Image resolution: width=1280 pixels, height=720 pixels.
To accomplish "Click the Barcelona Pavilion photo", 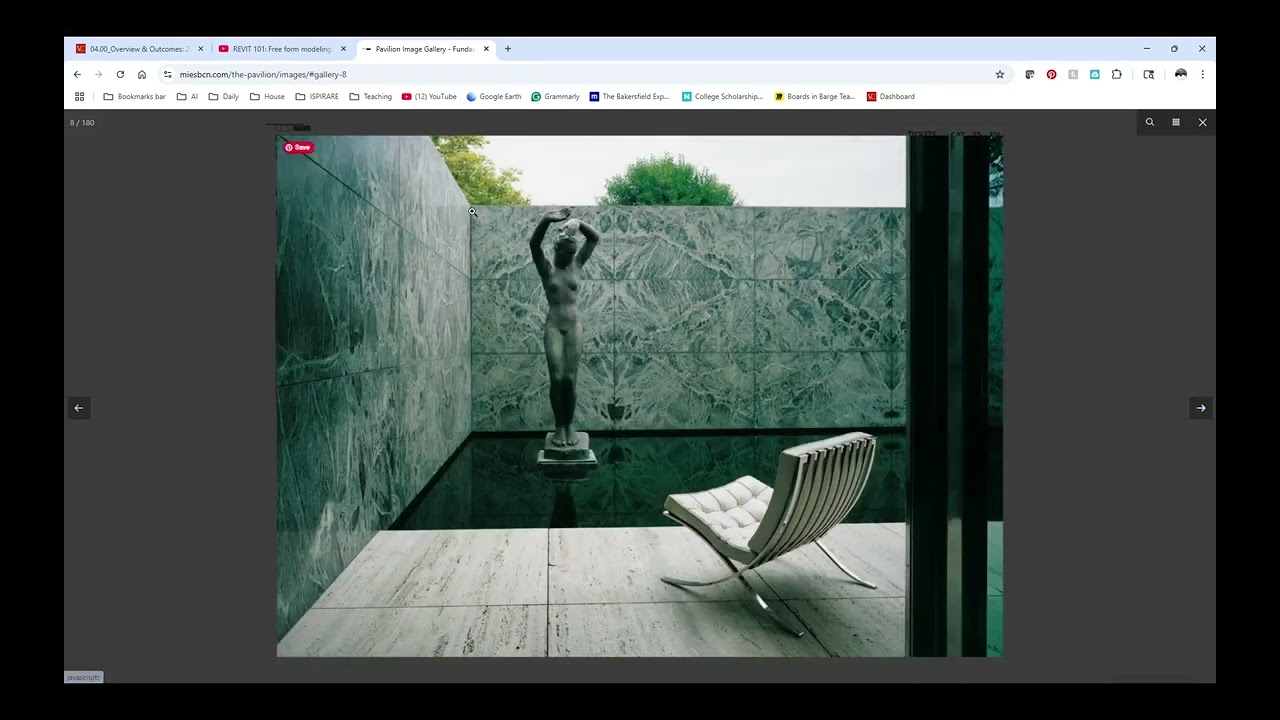I will tap(640, 396).
